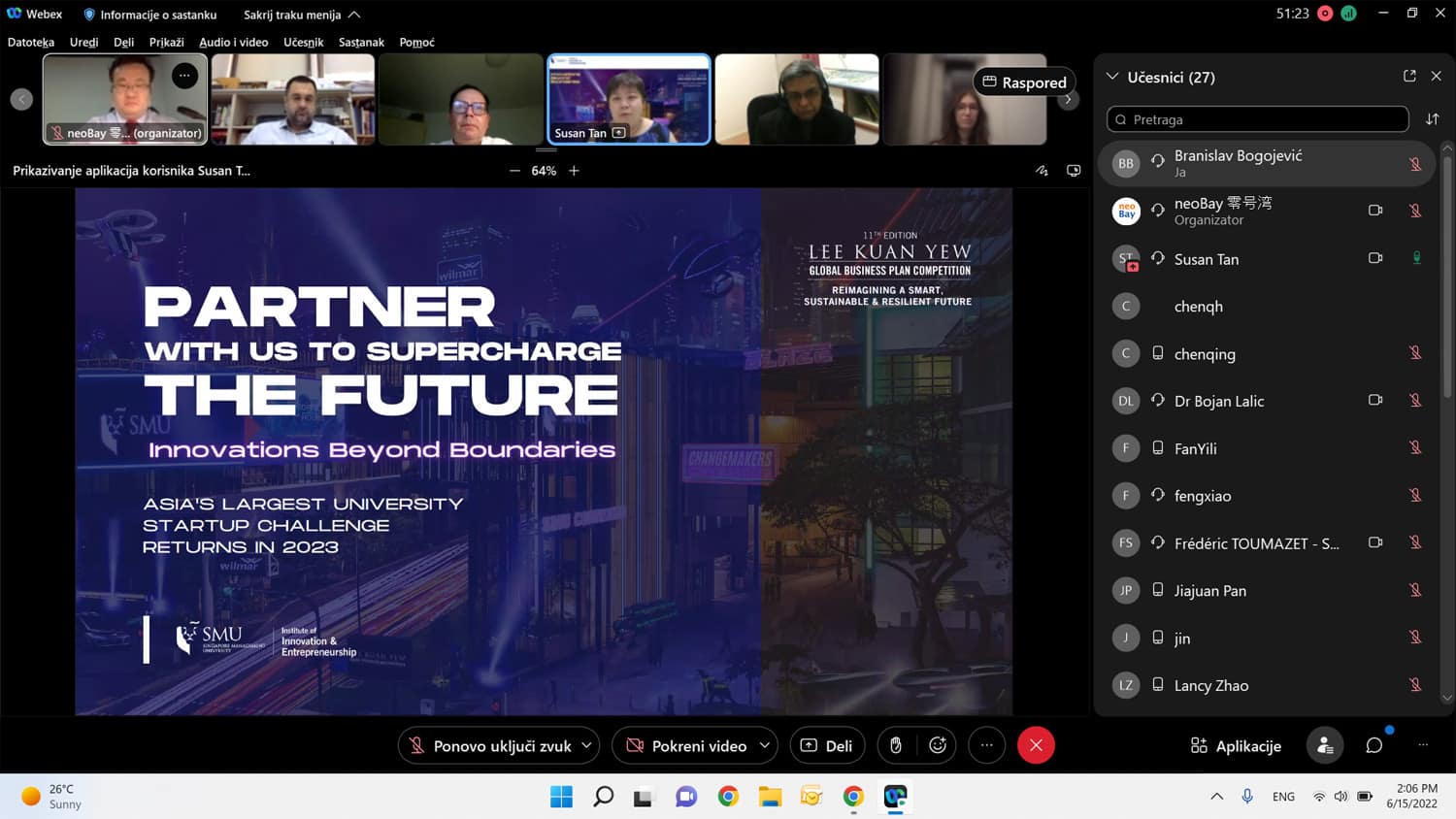Expand the system tray hidden icons chevron
The width and height of the screenshot is (1456, 819).
[x=1216, y=797]
